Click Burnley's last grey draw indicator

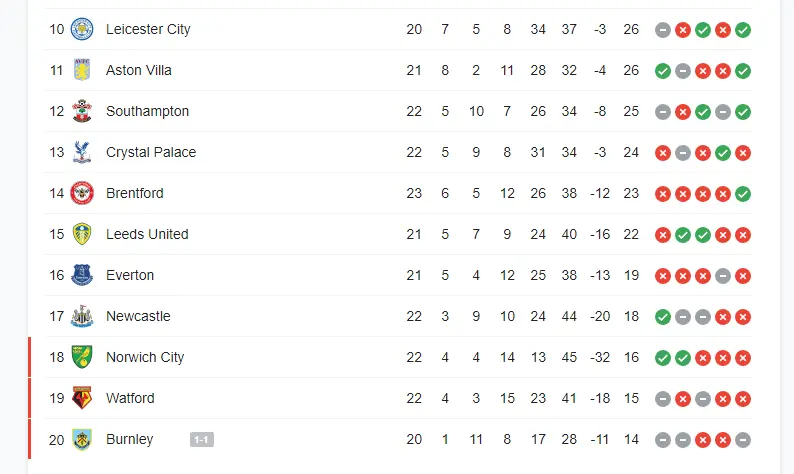tap(743, 440)
